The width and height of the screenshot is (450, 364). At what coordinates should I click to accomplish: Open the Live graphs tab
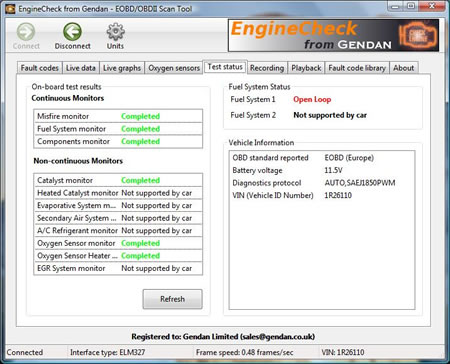tap(122, 68)
